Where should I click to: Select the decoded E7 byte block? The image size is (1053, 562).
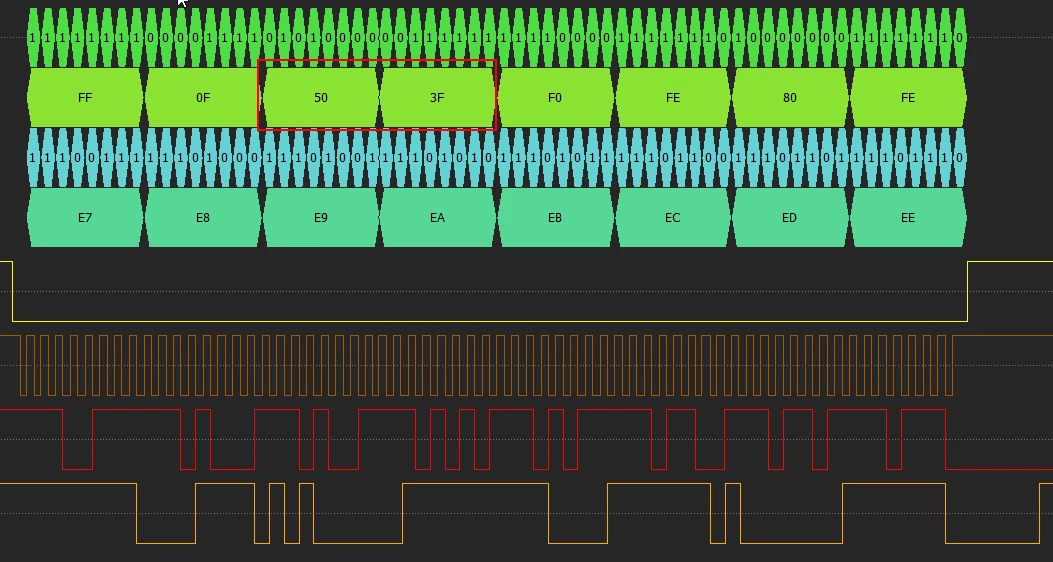point(85,218)
